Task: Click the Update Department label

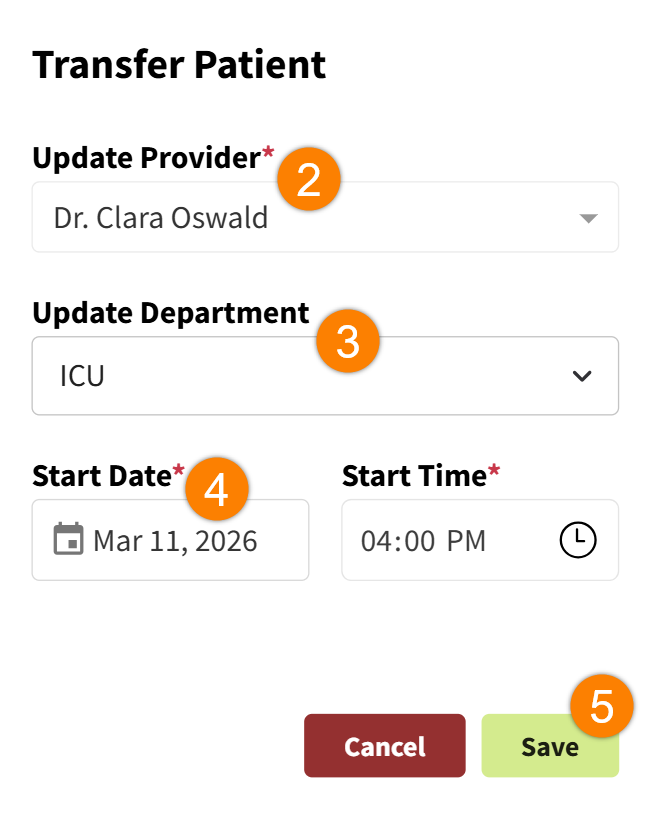Action: pyautogui.click(x=171, y=313)
